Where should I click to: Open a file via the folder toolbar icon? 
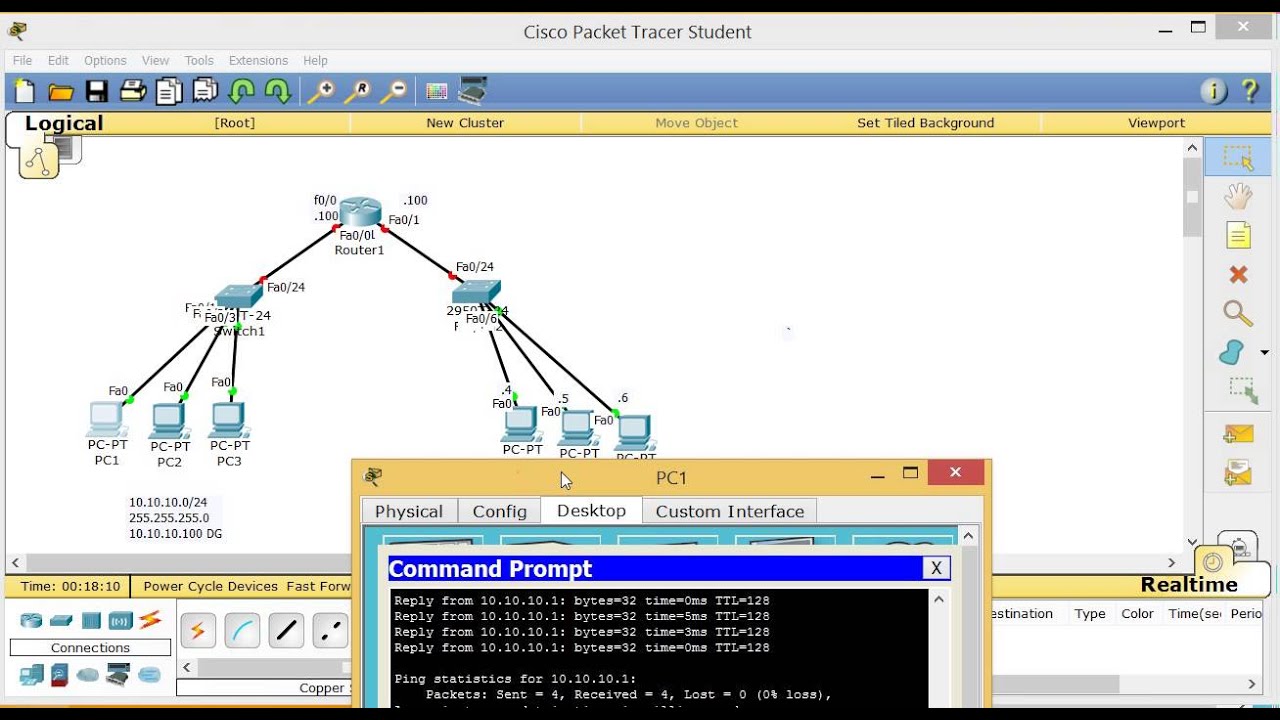point(61,92)
